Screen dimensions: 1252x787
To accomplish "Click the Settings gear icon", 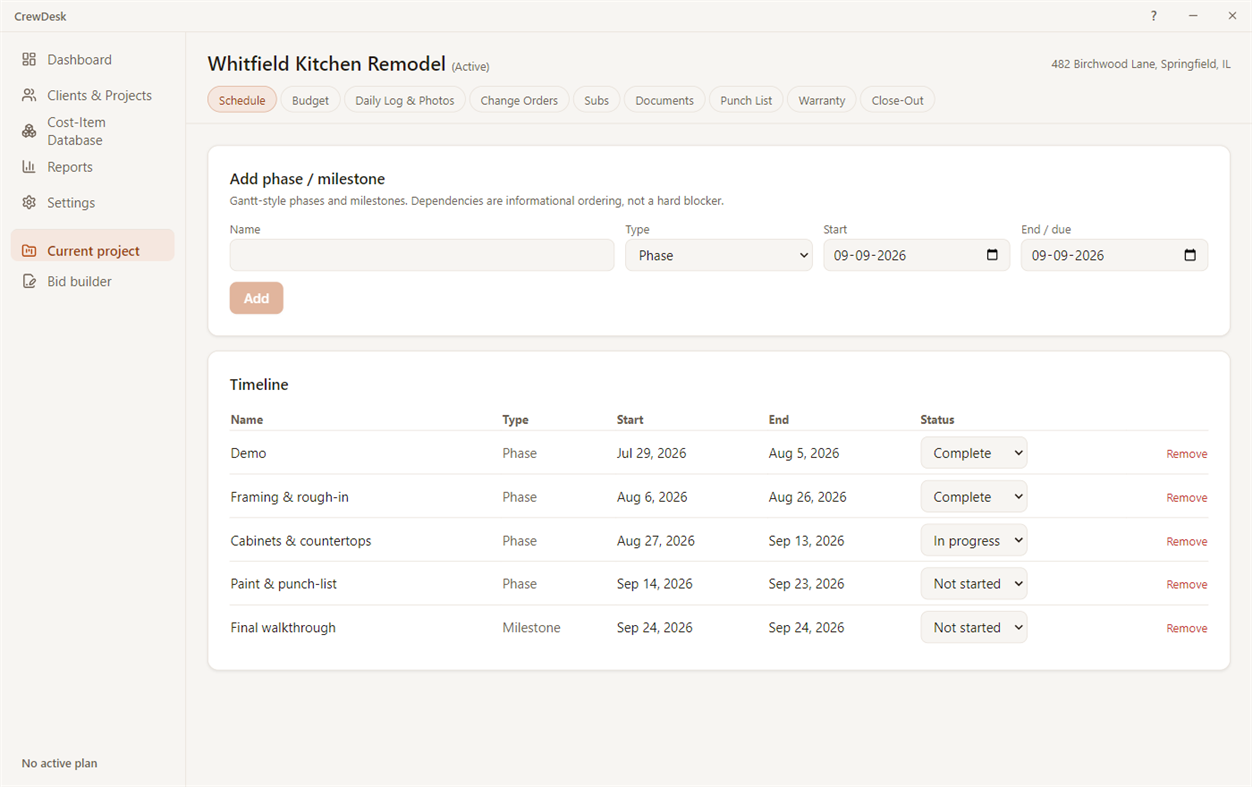I will coord(29,203).
